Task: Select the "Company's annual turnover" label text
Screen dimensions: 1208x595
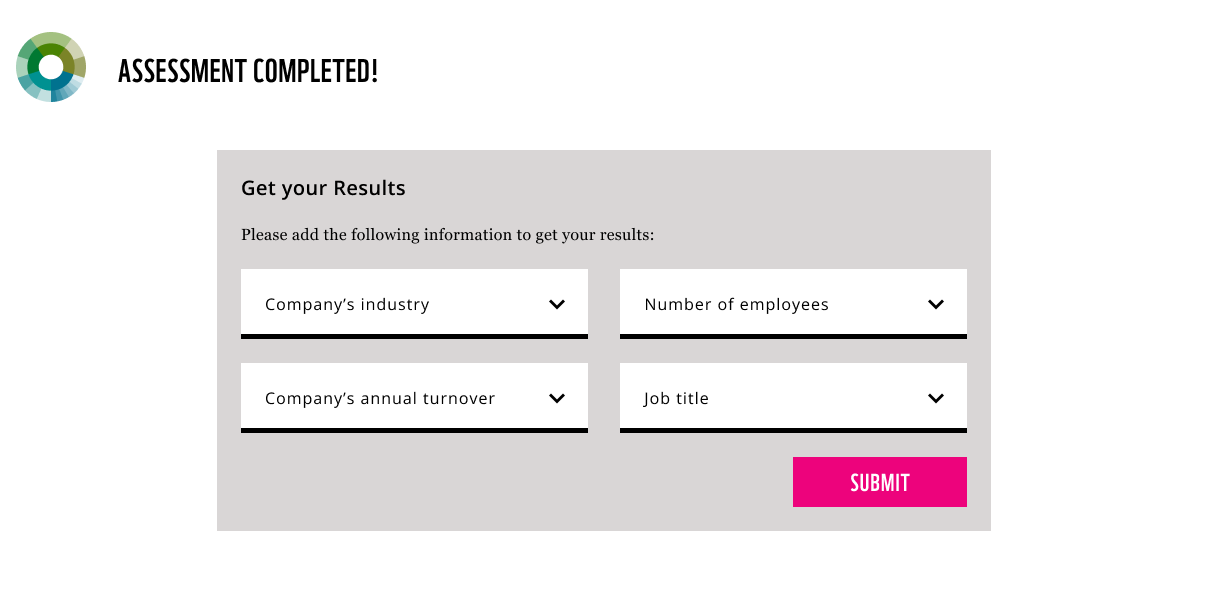Action: pos(380,398)
